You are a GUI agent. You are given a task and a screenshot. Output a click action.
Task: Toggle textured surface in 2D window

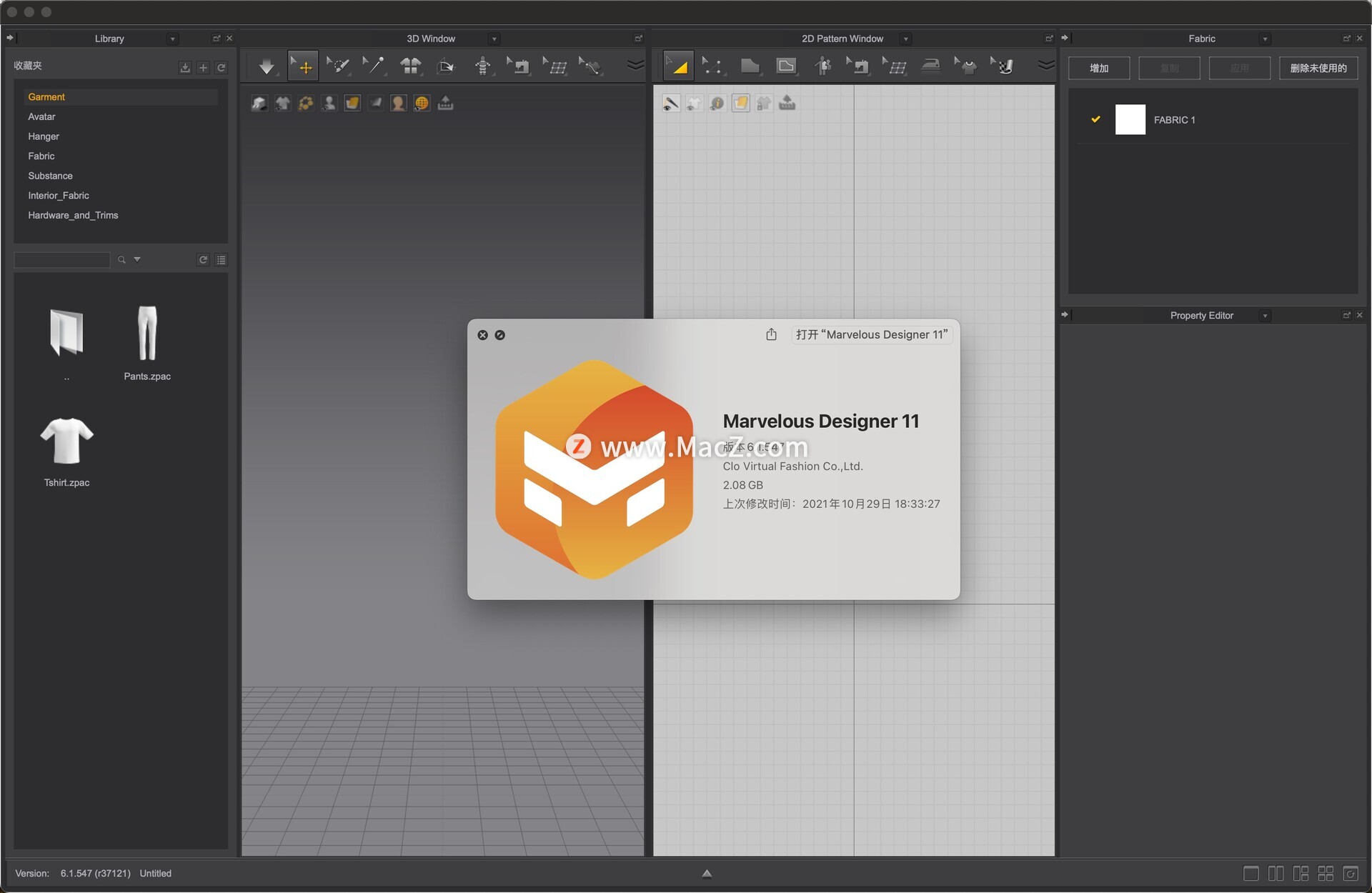click(x=740, y=104)
